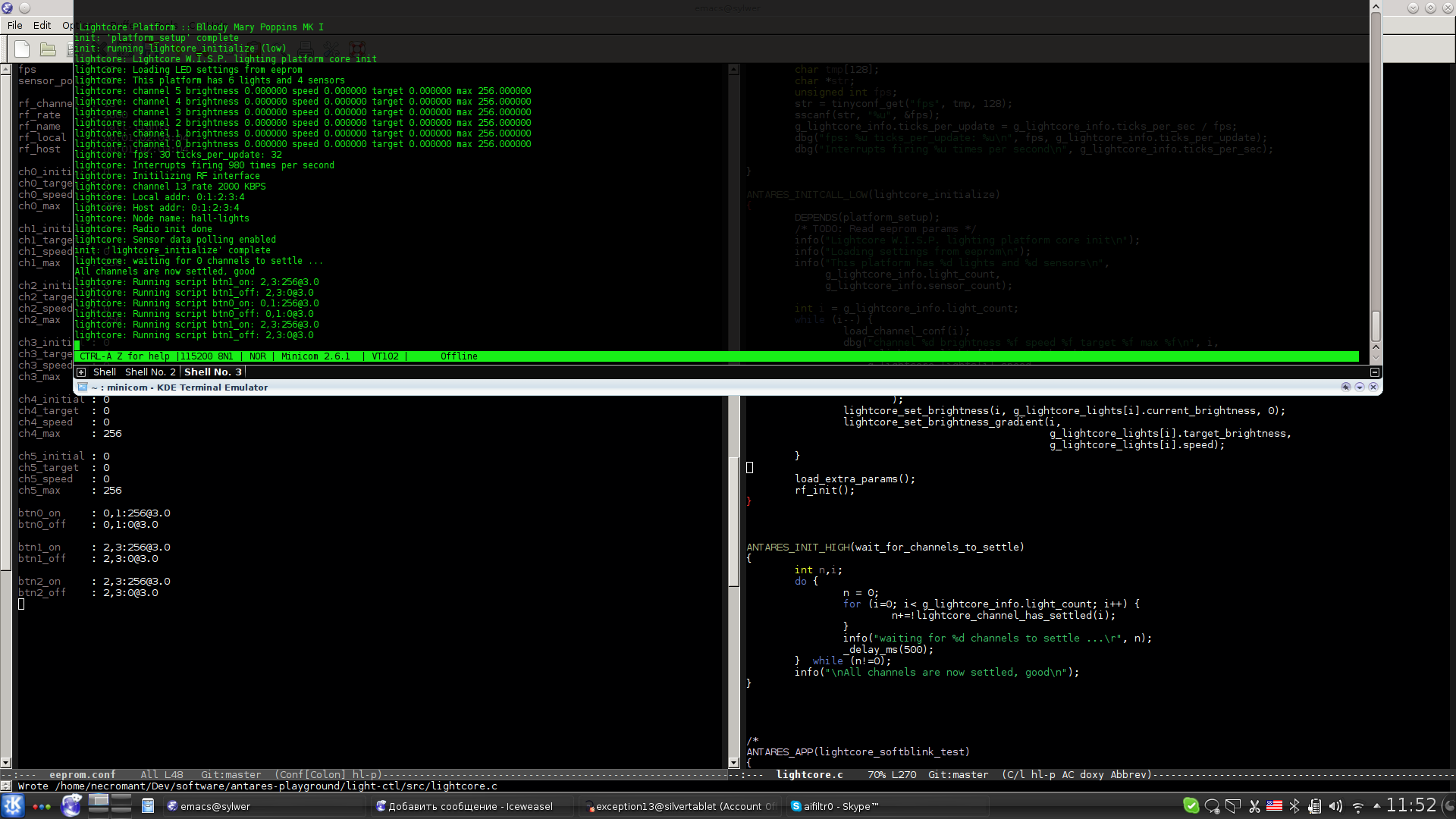This screenshot has width=1456, height=819.
Task: Open the volume speaker tray icon
Action: [1335, 806]
